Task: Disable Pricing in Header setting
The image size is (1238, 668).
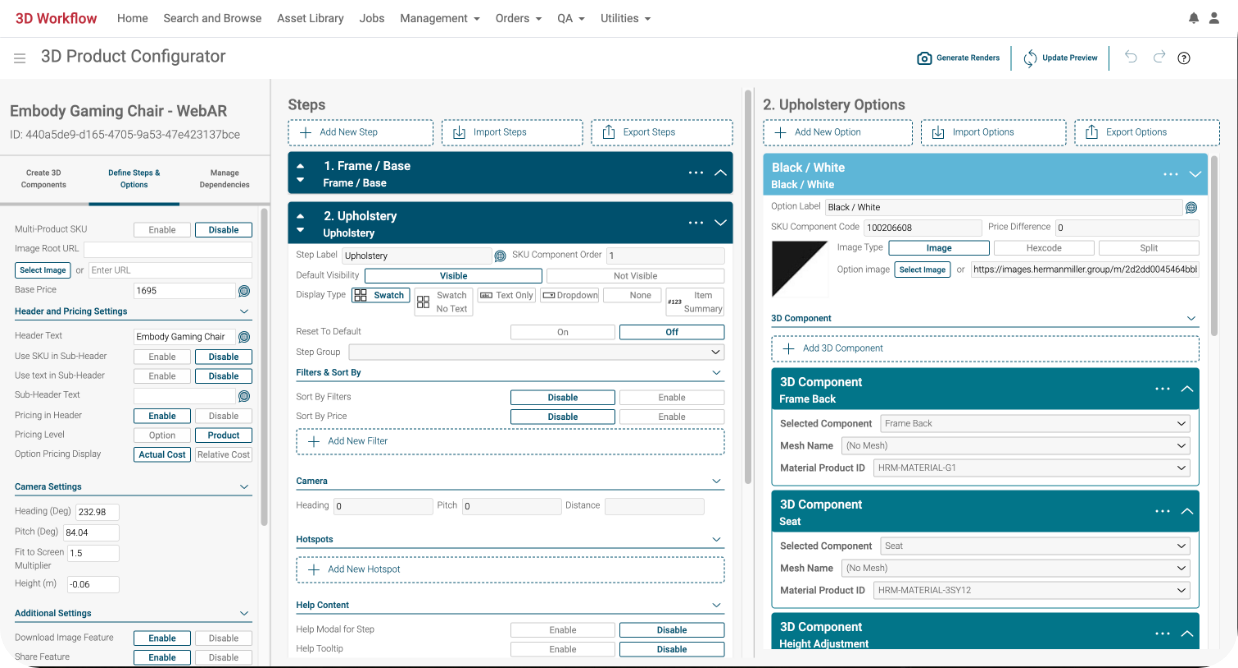Action: click(223, 415)
